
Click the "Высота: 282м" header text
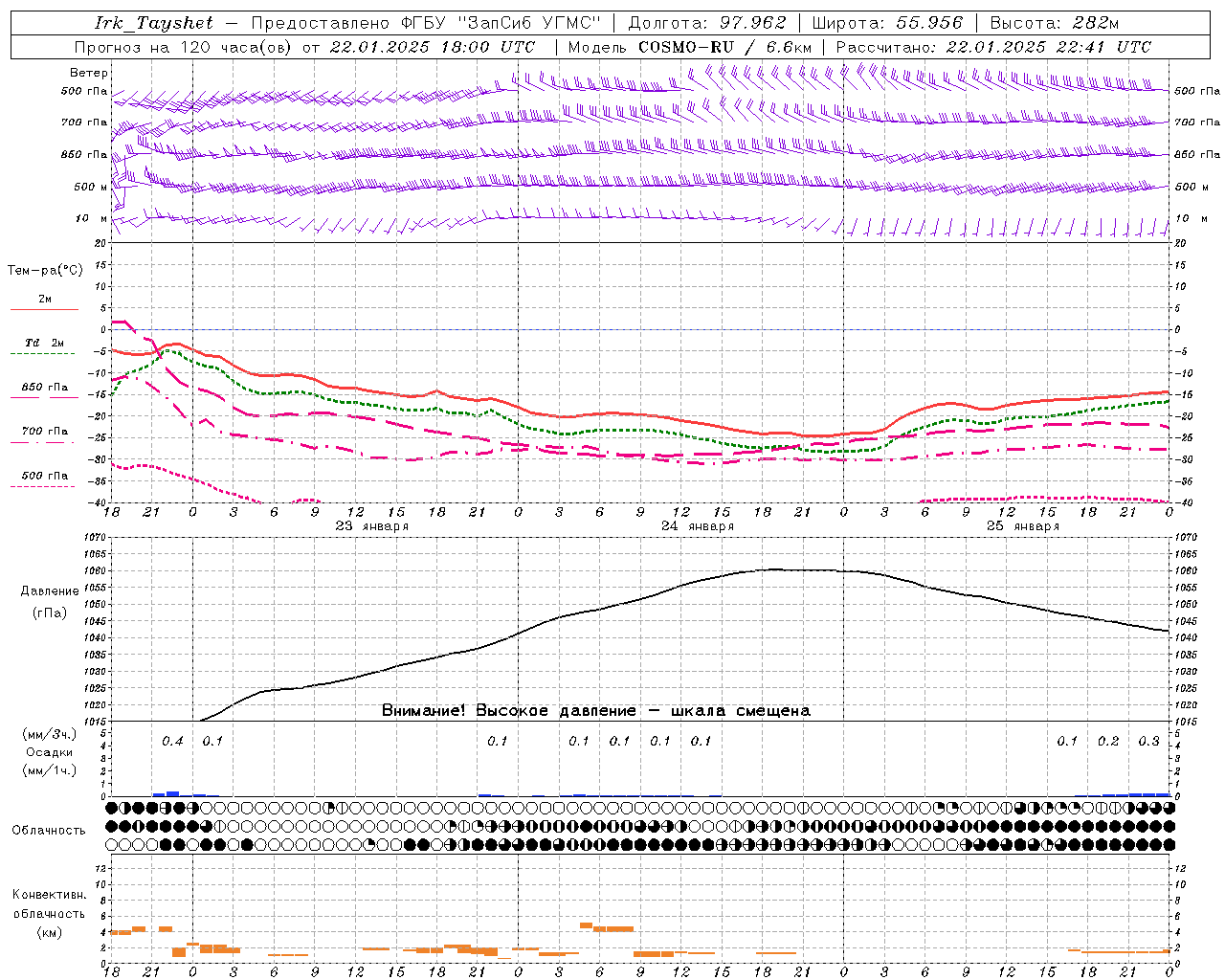1054,23
